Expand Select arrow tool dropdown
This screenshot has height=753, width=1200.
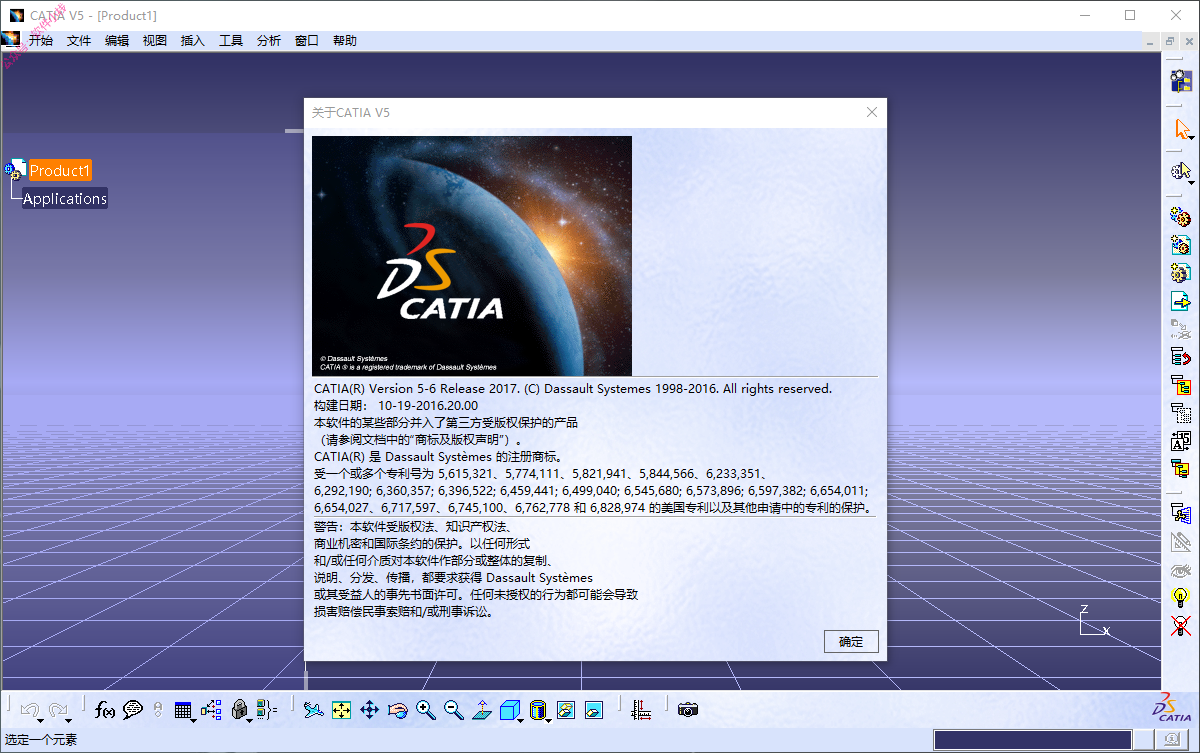click(x=1192, y=139)
